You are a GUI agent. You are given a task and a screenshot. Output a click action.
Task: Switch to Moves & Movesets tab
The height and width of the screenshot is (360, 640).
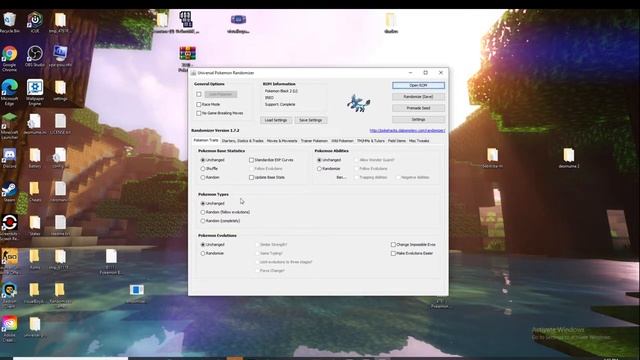click(x=282, y=141)
